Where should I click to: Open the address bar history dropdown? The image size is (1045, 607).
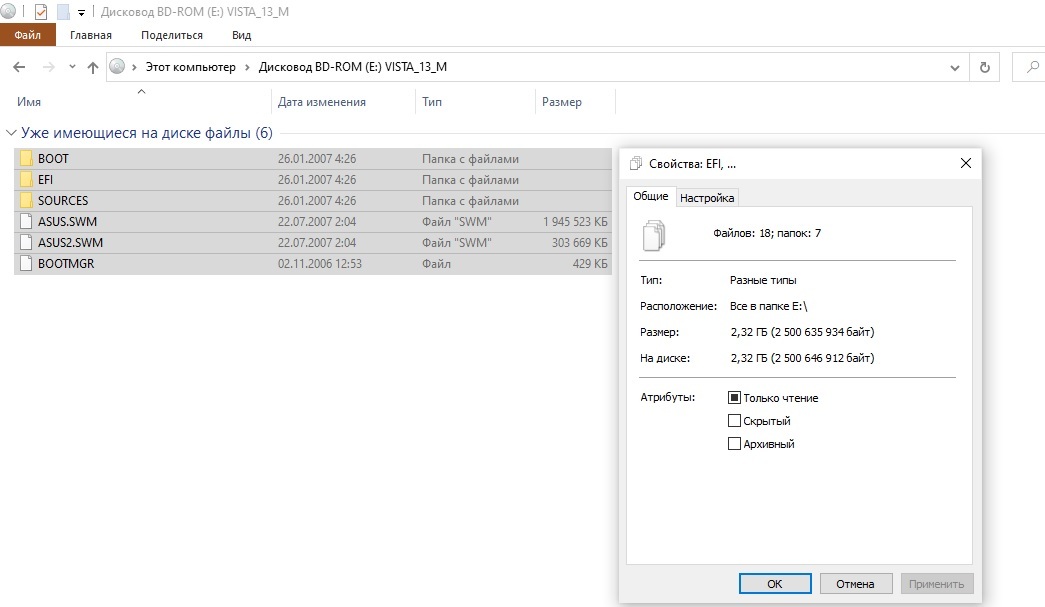click(954, 67)
